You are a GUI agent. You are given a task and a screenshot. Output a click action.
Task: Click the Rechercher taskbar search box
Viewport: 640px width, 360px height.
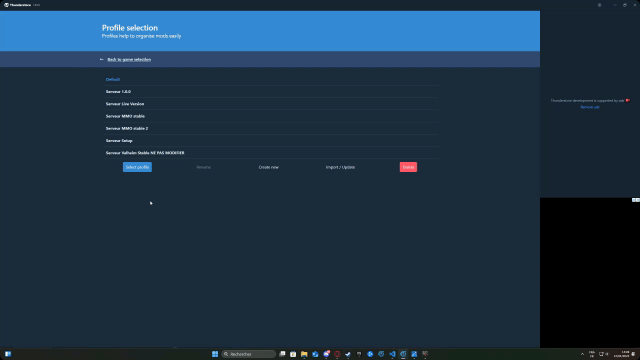pos(249,354)
